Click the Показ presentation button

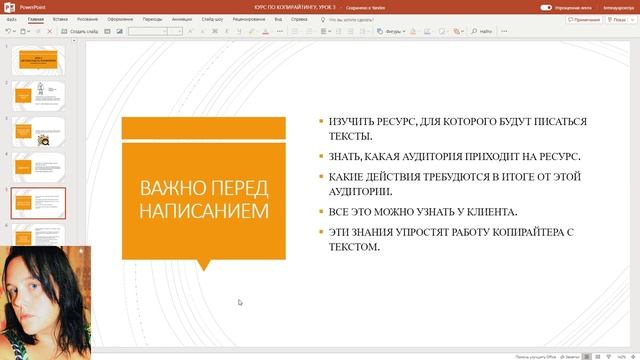pos(617,20)
